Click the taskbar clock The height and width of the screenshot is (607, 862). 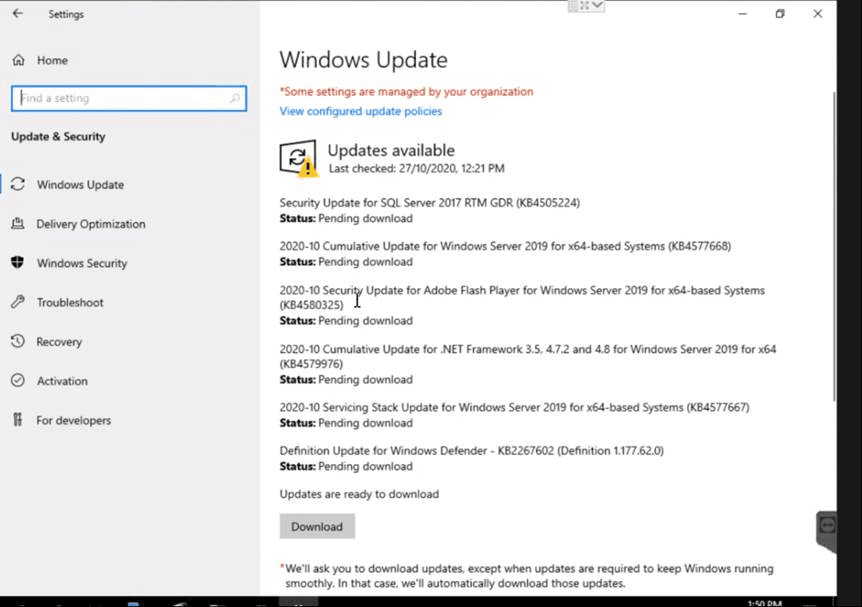(x=765, y=603)
